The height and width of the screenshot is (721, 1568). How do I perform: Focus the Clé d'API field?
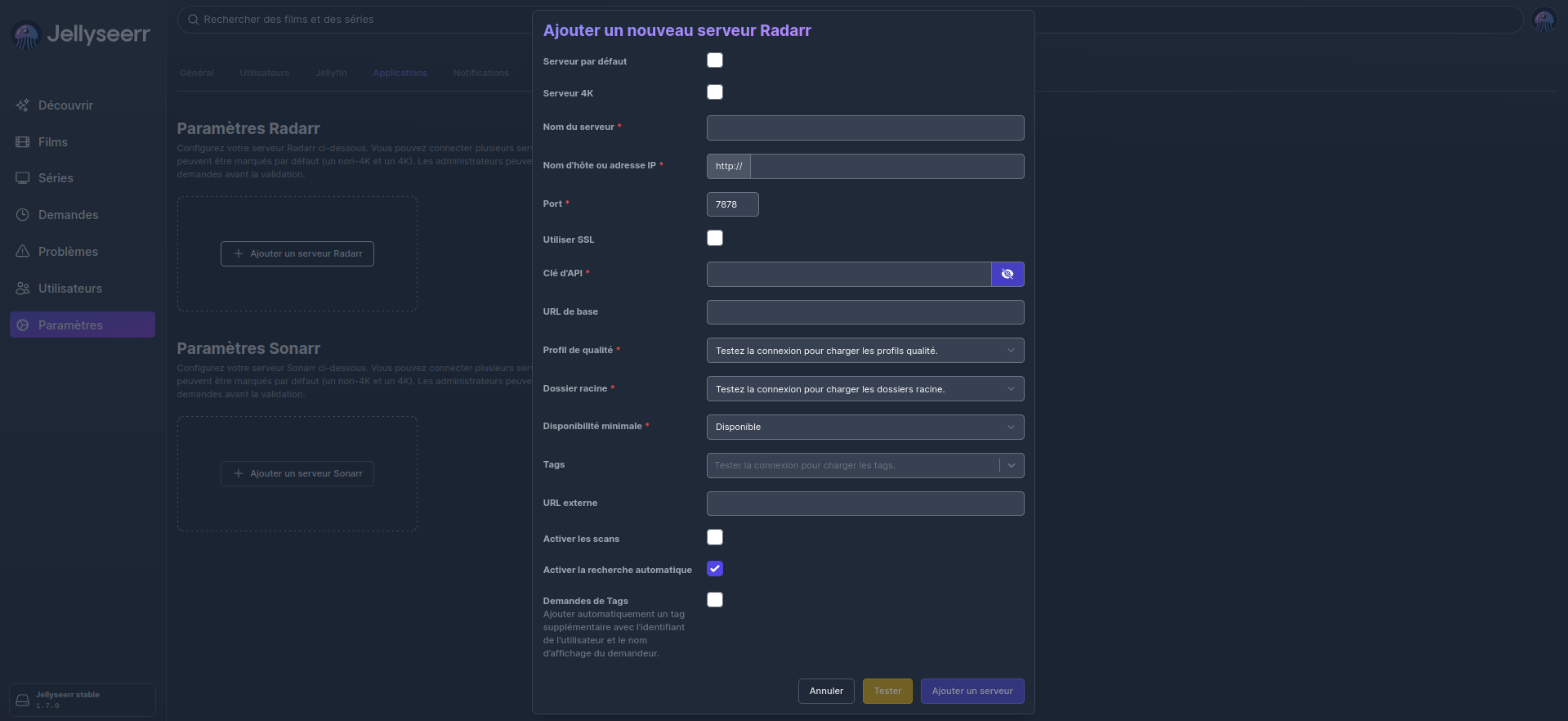(x=849, y=275)
